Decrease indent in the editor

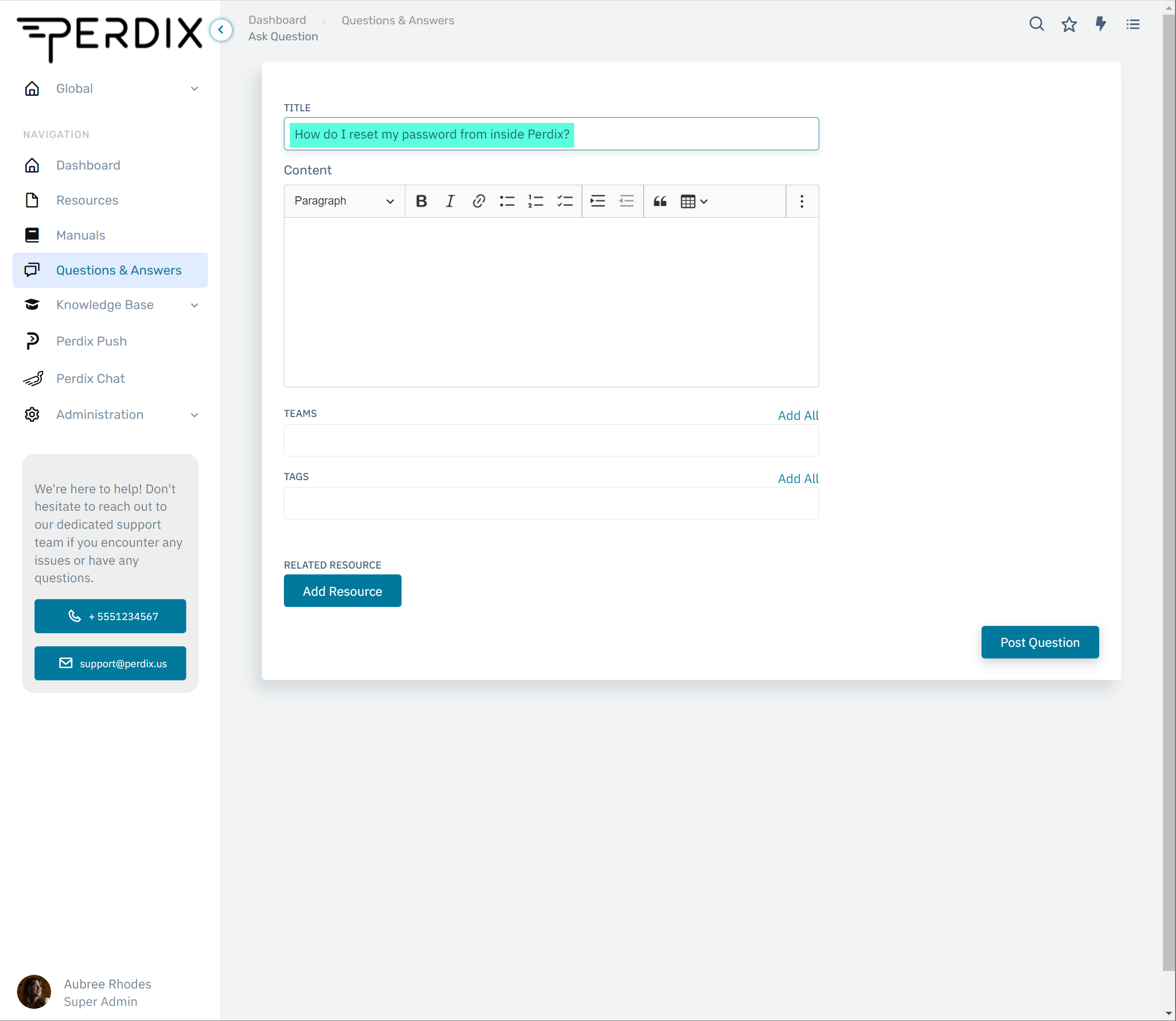(626, 201)
